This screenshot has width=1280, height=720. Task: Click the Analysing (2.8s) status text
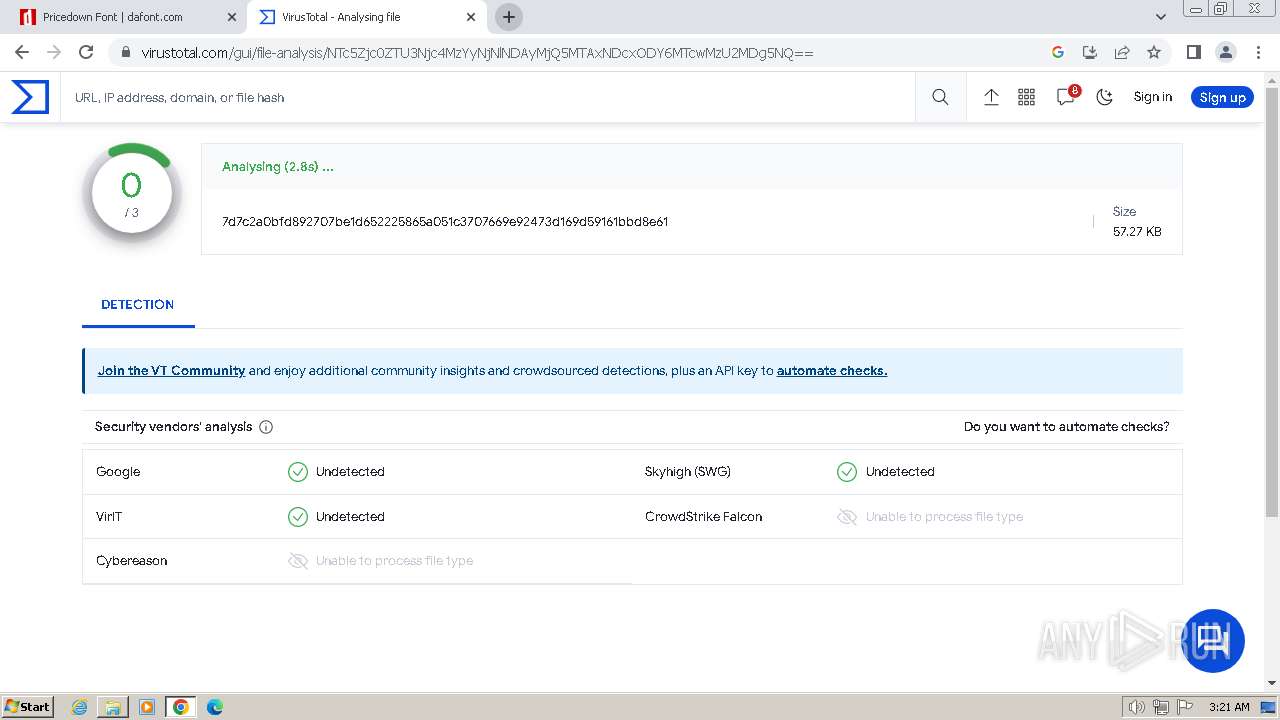(x=278, y=167)
